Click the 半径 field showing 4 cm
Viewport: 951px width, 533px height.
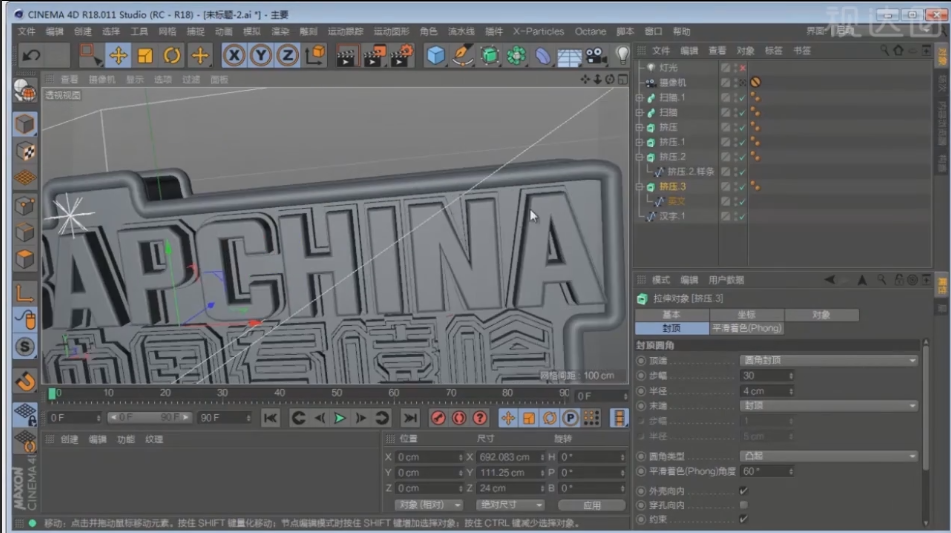pos(767,391)
